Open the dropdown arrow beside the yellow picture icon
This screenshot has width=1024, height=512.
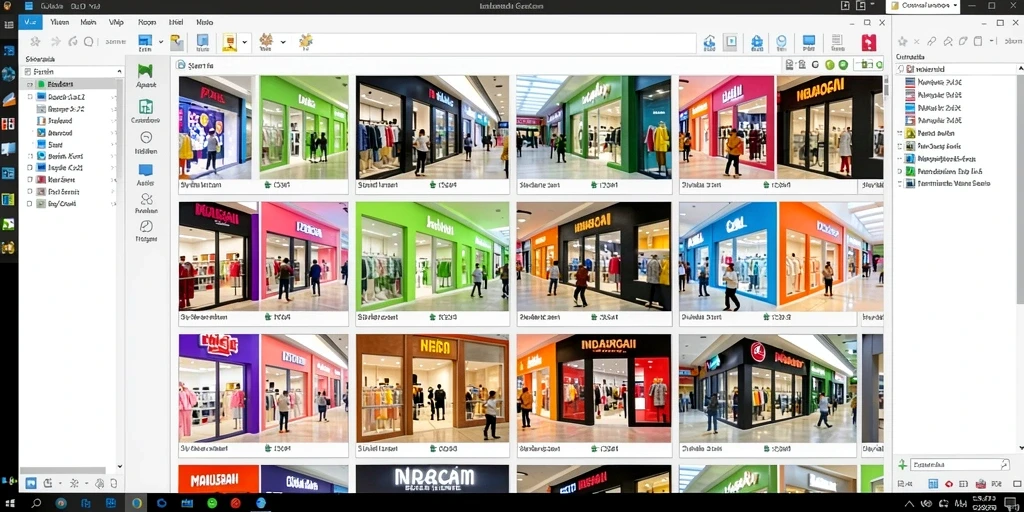point(244,42)
